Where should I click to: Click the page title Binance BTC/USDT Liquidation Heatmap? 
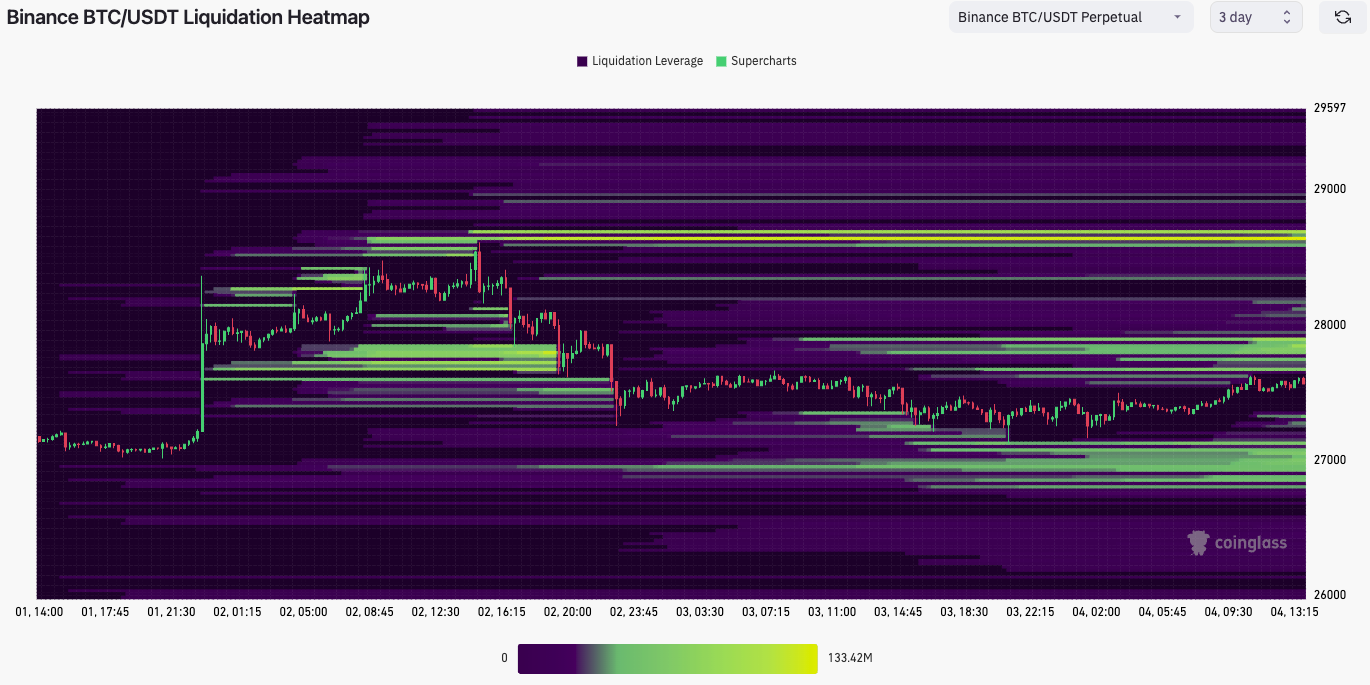[x=188, y=17]
